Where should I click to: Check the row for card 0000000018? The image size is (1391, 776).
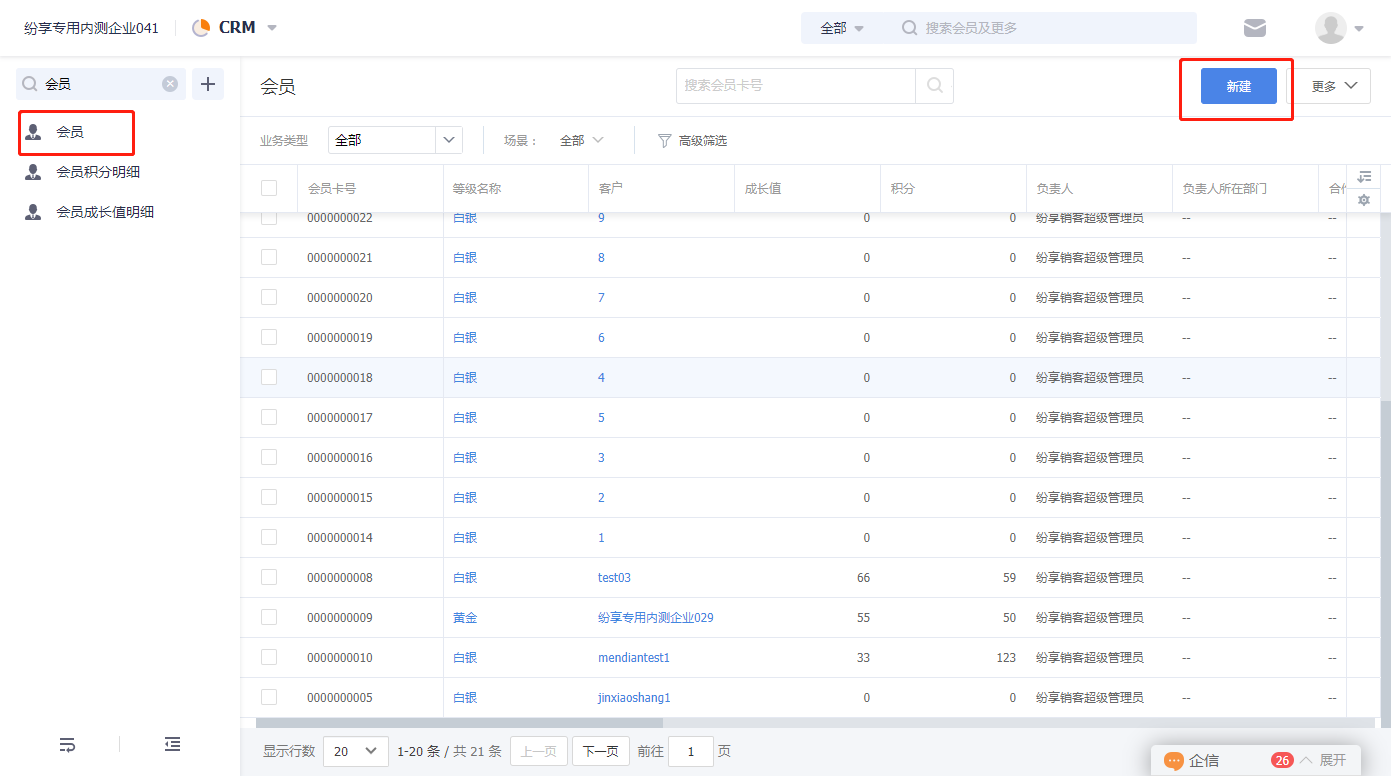click(269, 377)
